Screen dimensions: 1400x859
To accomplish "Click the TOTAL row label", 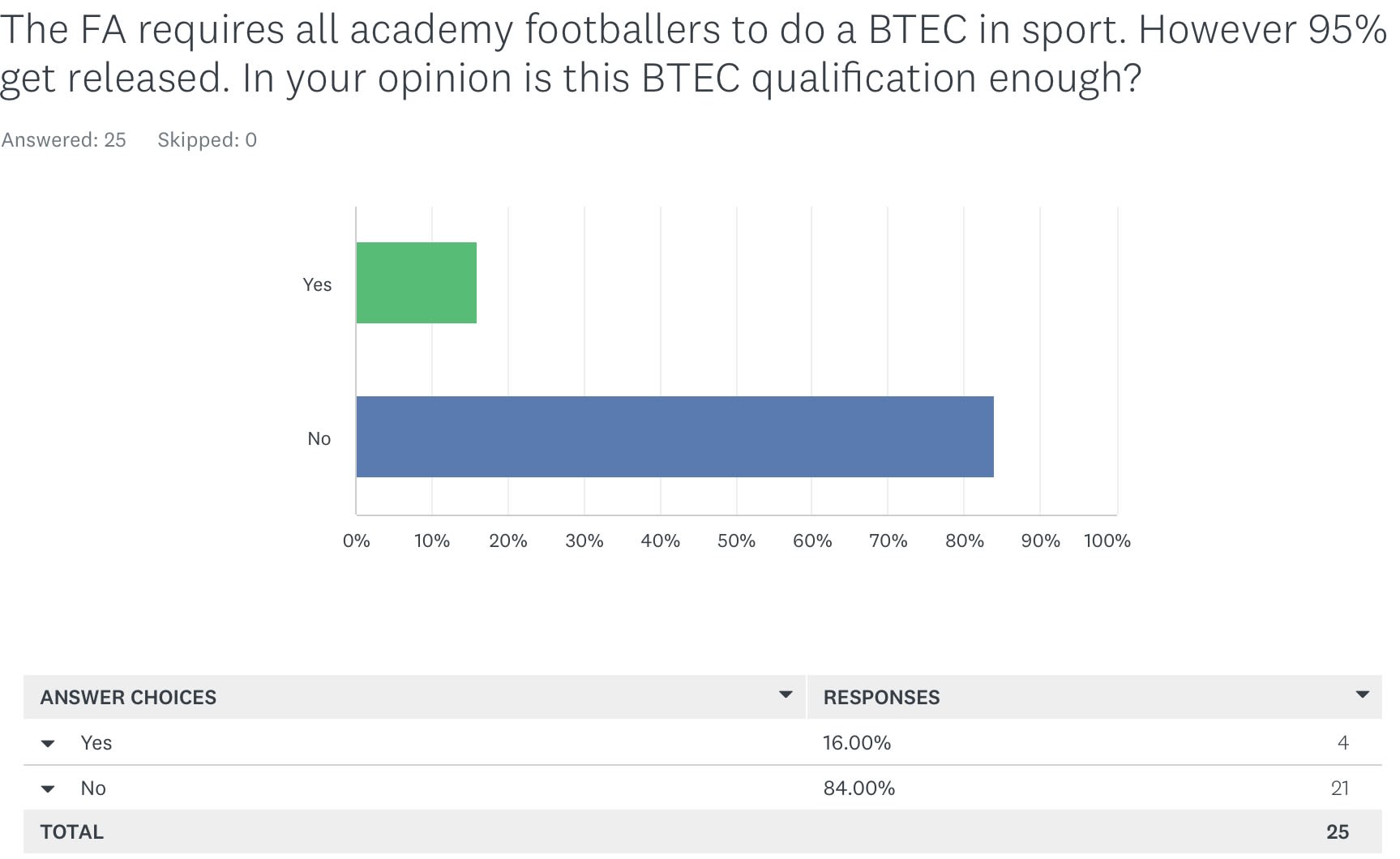I will tap(72, 832).
